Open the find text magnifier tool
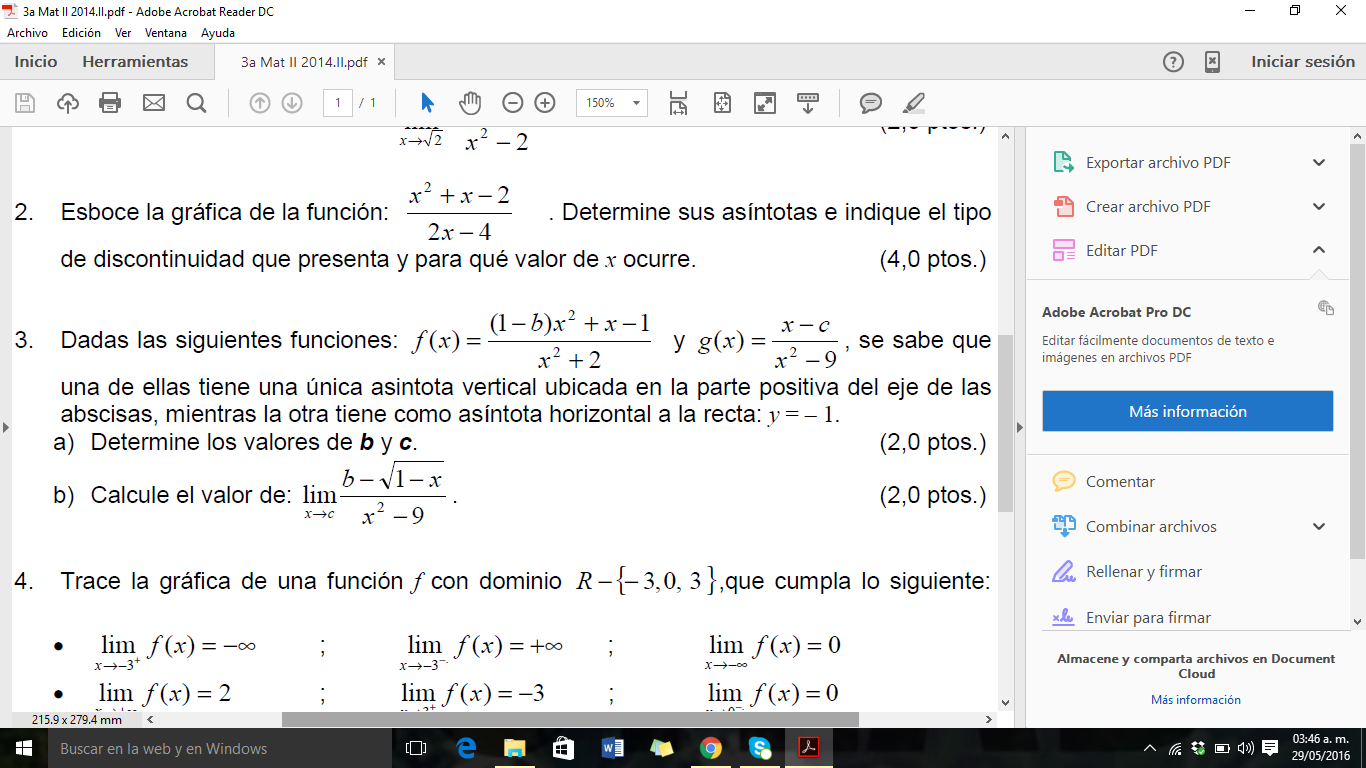Screen dimensions: 1366x768 click(196, 103)
